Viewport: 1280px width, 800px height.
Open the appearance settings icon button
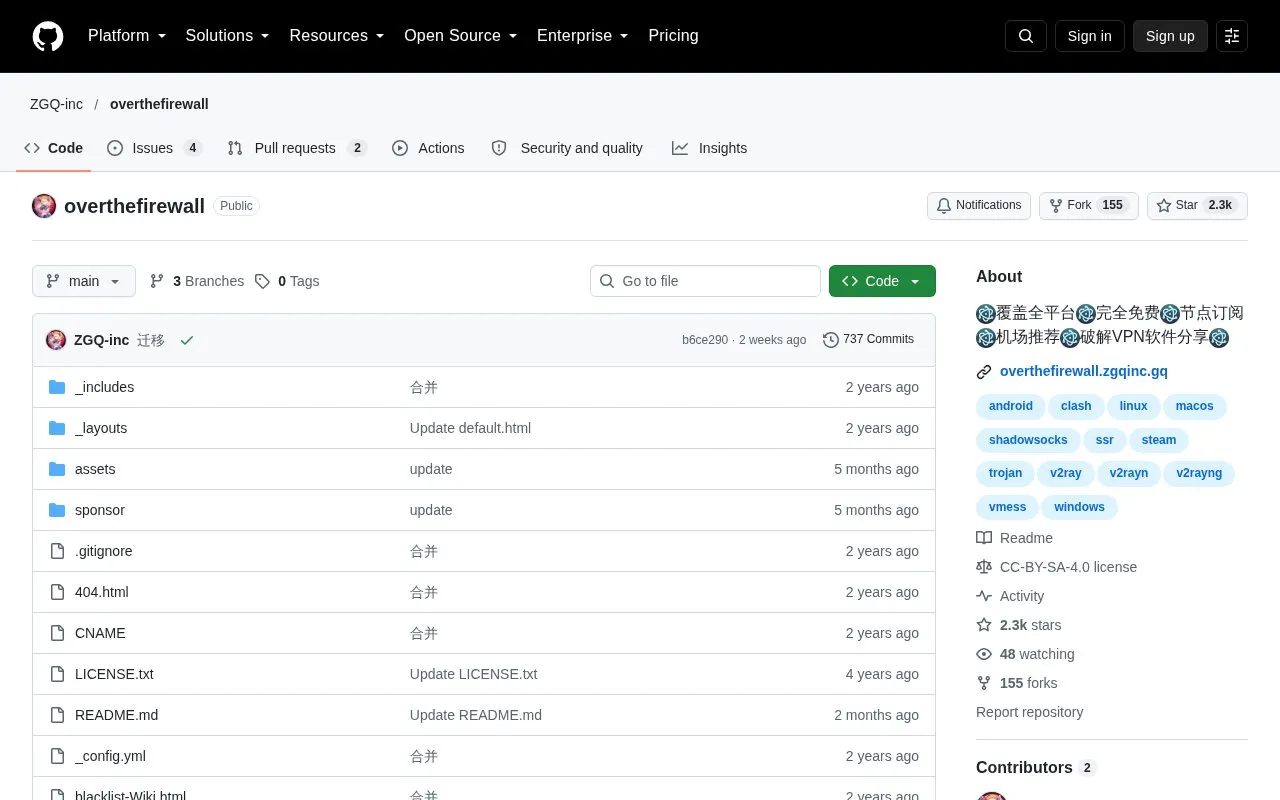pyautogui.click(x=1232, y=36)
